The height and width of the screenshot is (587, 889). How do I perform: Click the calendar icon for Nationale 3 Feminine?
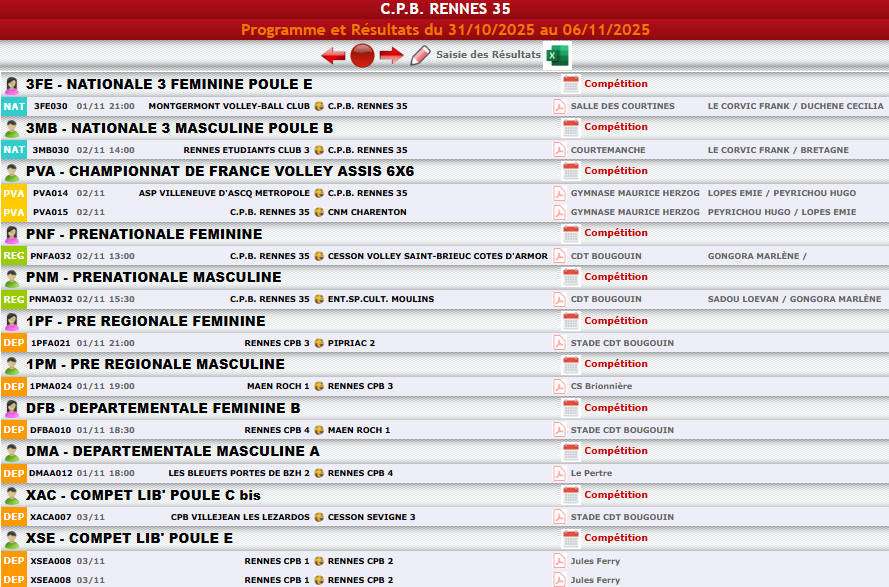571,84
